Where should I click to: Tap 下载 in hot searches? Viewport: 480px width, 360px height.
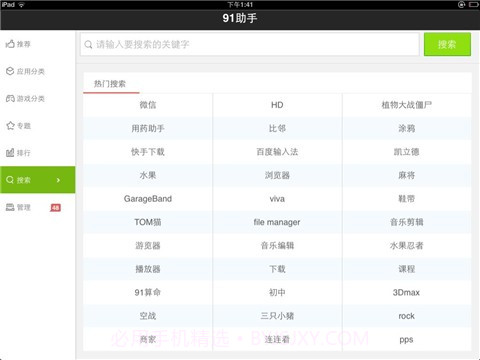(277, 269)
